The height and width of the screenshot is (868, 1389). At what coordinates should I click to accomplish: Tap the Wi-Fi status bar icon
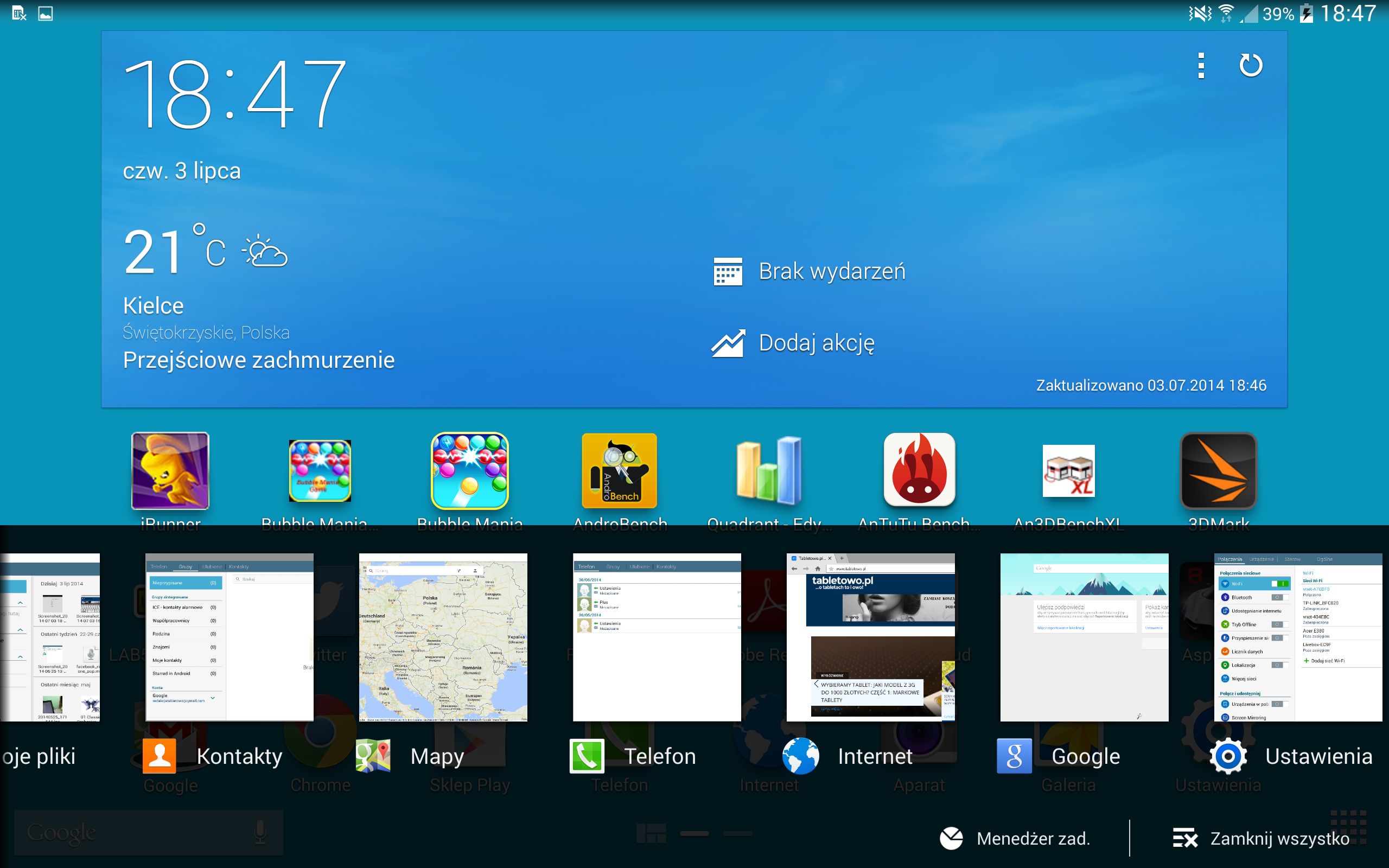point(1226,13)
